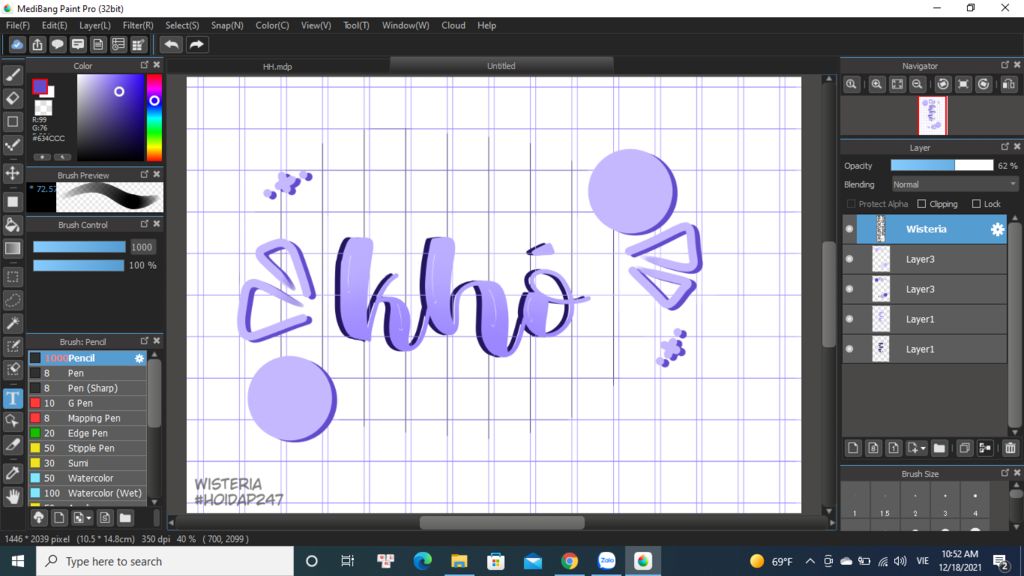The image size is (1024, 576).
Task: Open the Blending mode dropdown
Action: [x=955, y=185]
